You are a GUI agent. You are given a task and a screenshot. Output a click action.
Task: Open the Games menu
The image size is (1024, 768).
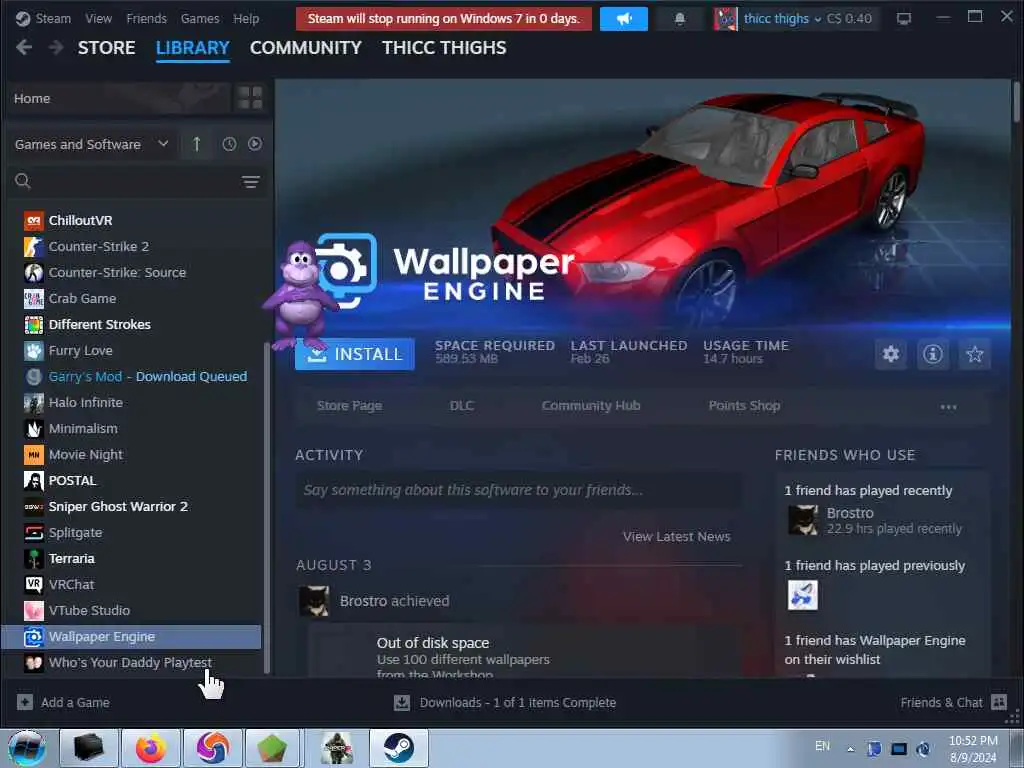click(200, 18)
